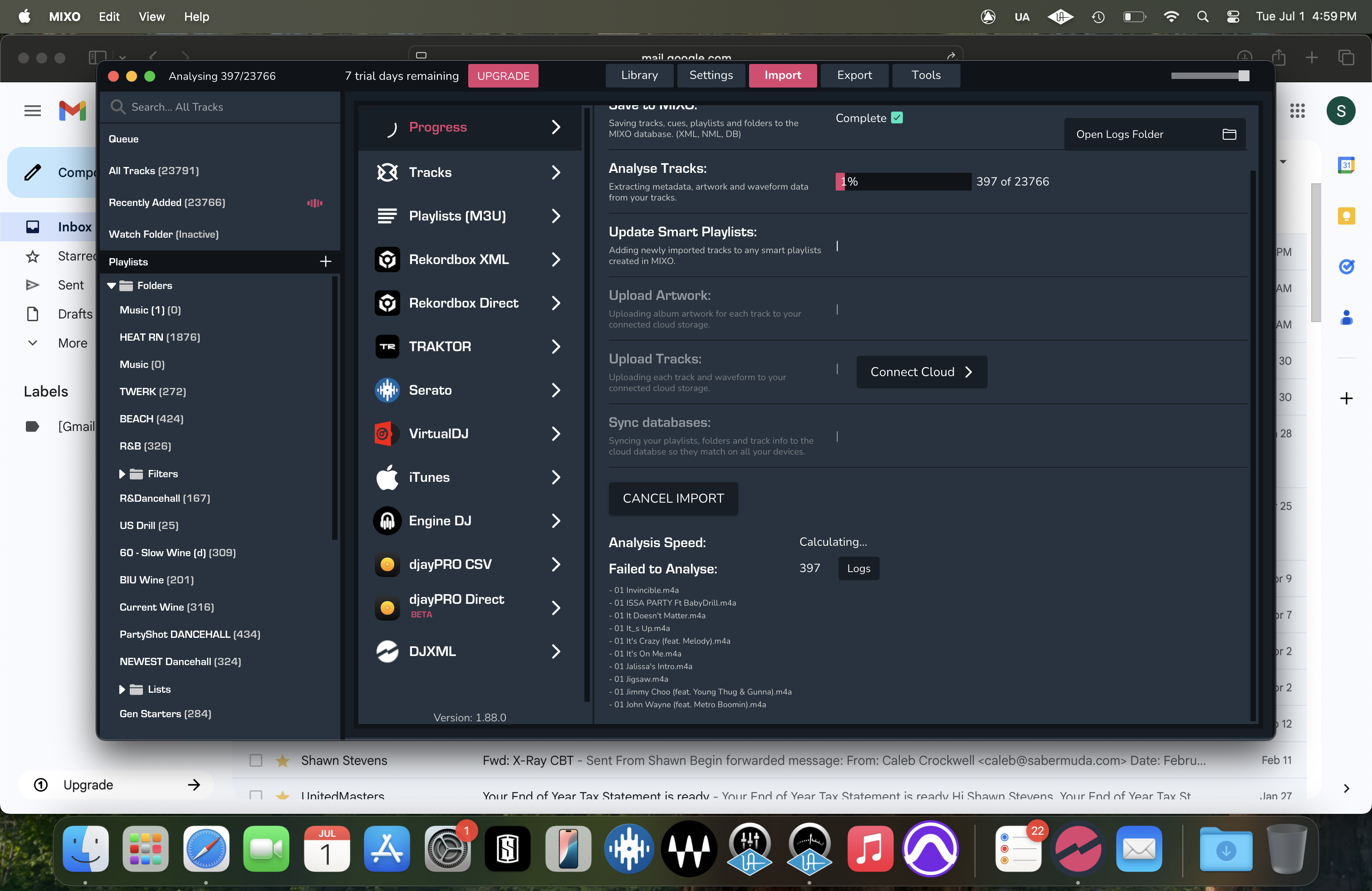Viewport: 1372px width, 891px height.
Task: Click the djayPRO CSV icon
Action: click(x=387, y=564)
